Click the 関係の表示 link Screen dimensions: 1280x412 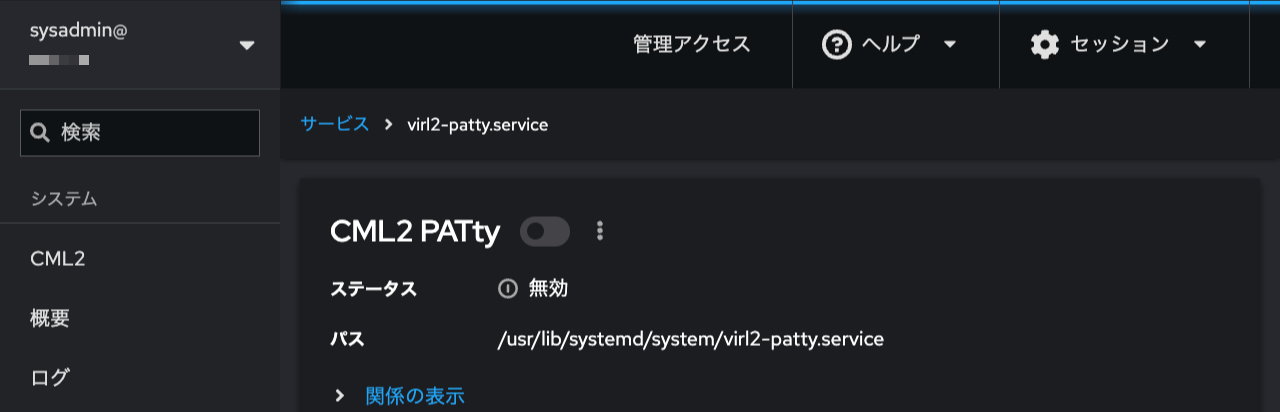coord(415,396)
